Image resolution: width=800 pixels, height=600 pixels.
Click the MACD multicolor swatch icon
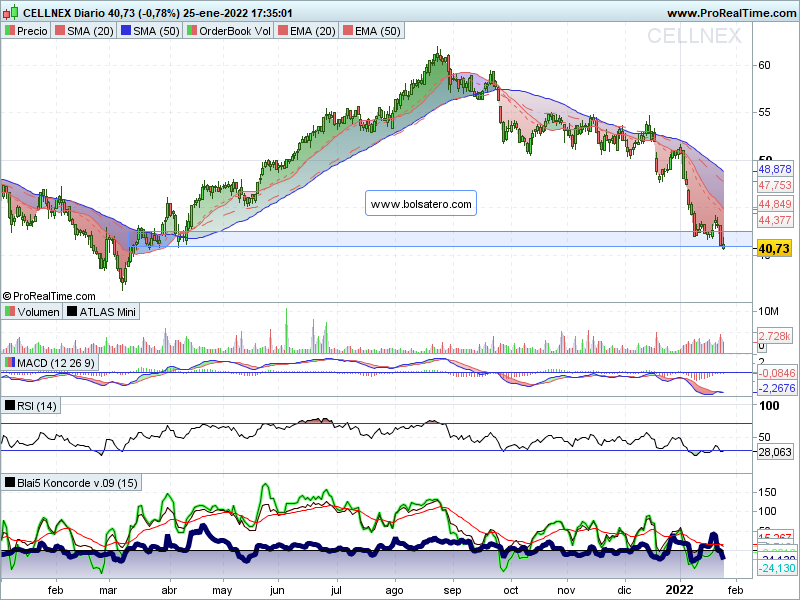pos(10,362)
